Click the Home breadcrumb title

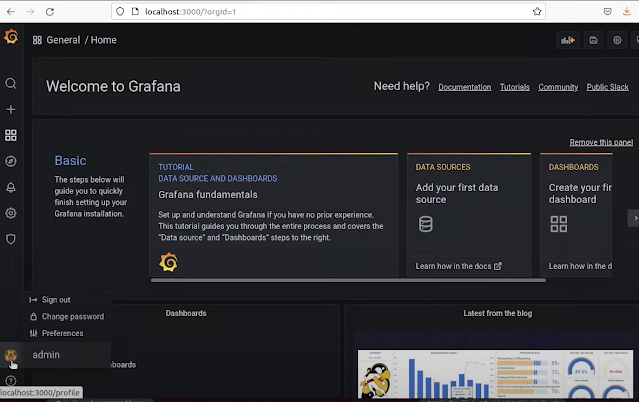pos(104,40)
